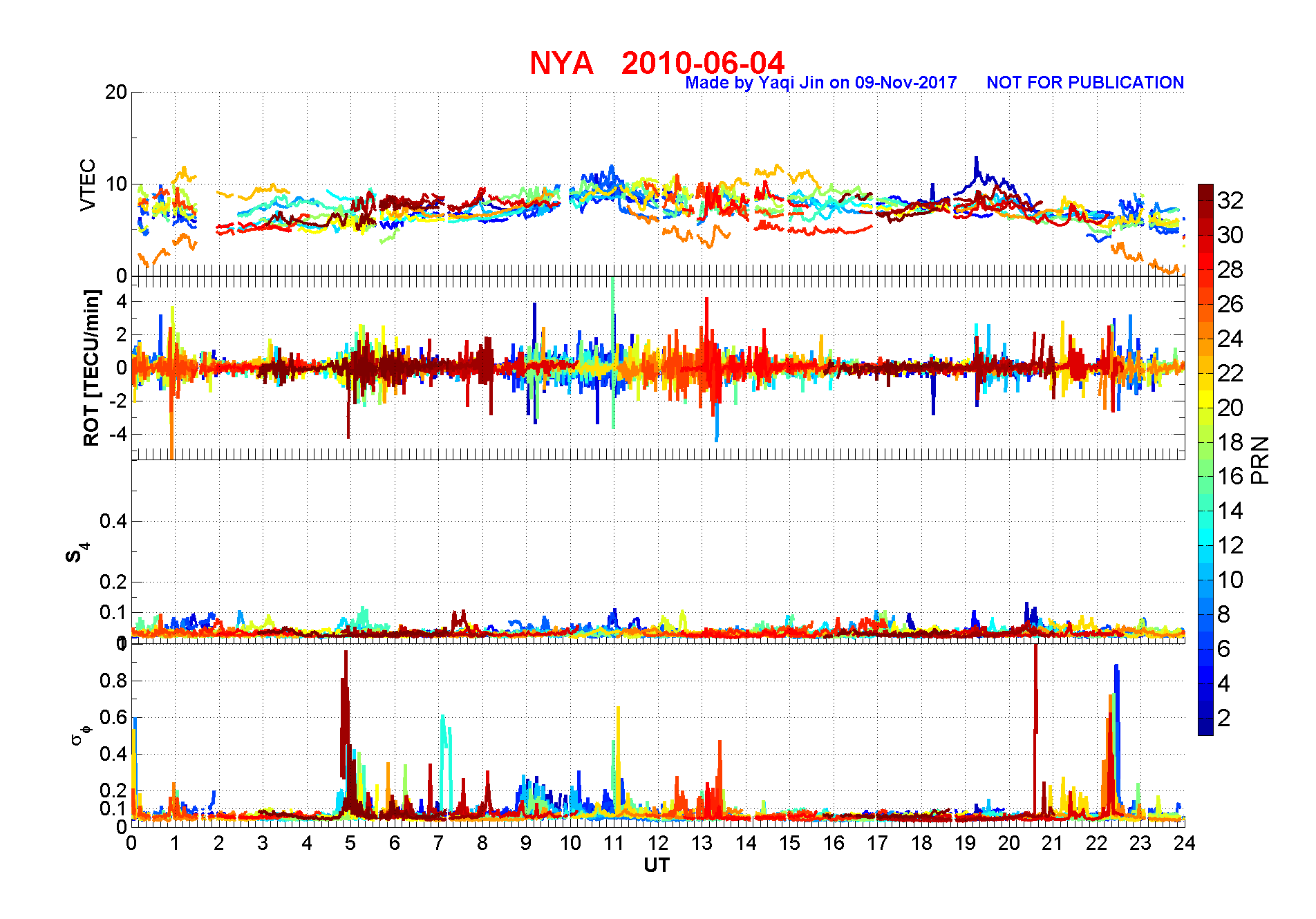Image resolution: width=1316 pixels, height=919 pixels.
Task: Click colorbar tick label "16"
Action: click(1230, 476)
